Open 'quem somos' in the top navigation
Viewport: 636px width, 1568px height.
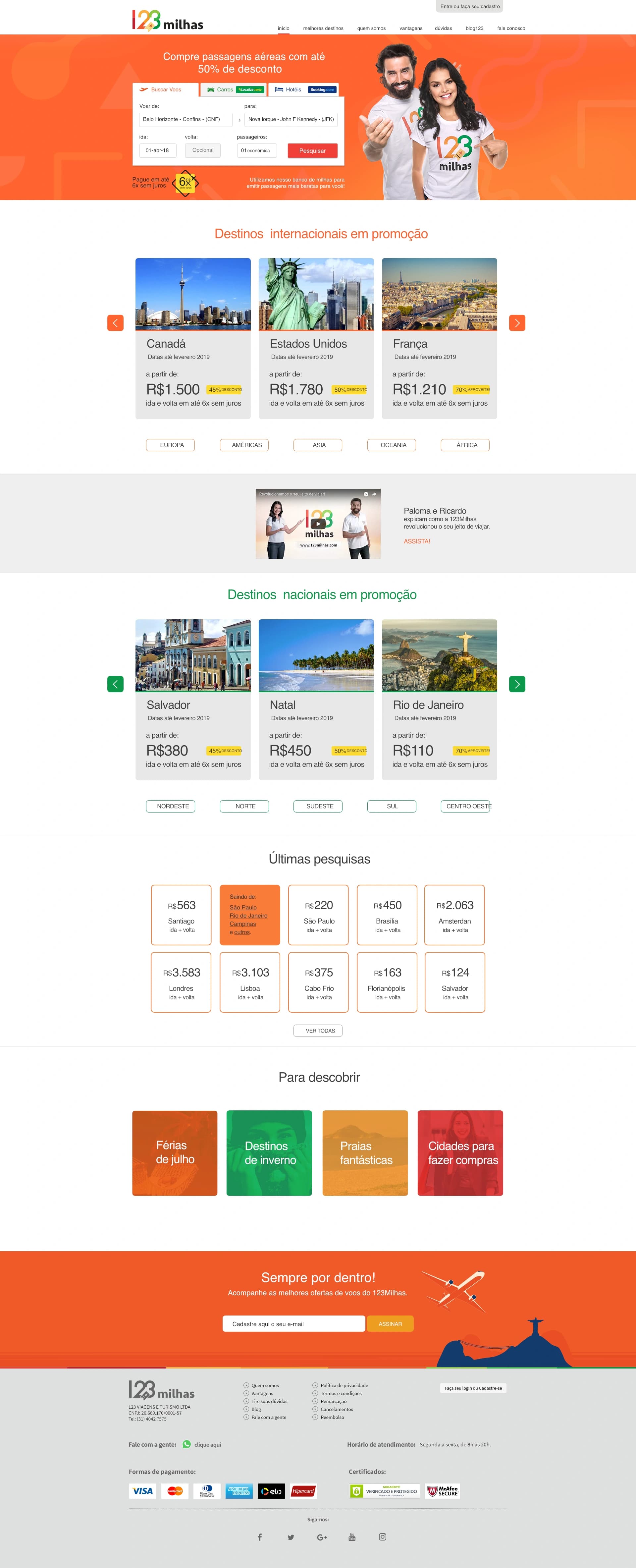coord(371,28)
